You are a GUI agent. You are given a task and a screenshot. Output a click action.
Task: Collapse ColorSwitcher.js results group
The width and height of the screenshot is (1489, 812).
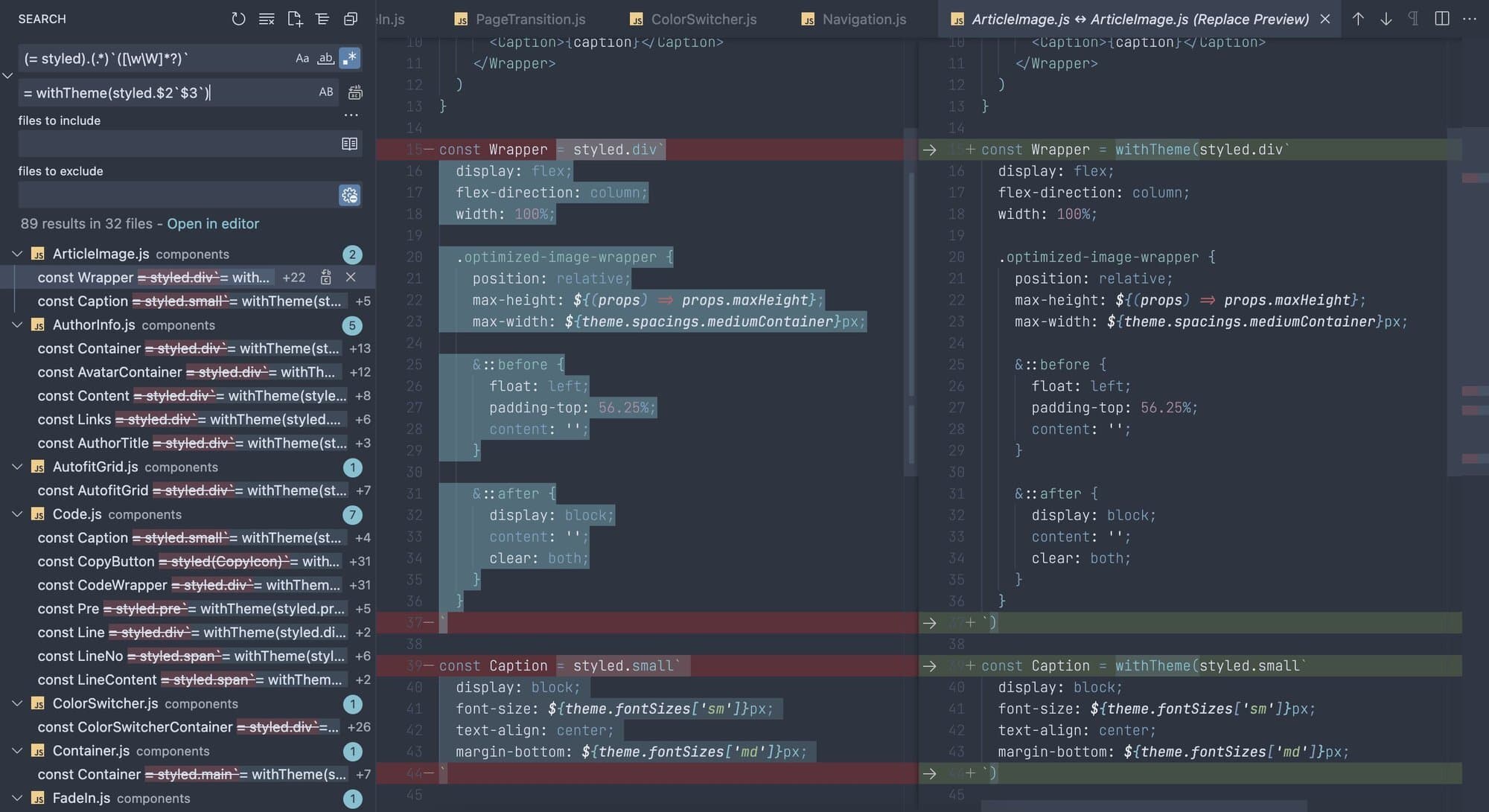point(17,703)
